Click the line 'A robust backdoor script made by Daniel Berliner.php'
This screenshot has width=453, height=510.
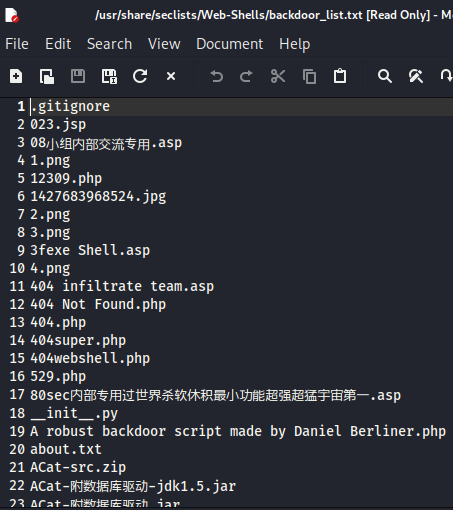pyautogui.click(x=238, y=432)
